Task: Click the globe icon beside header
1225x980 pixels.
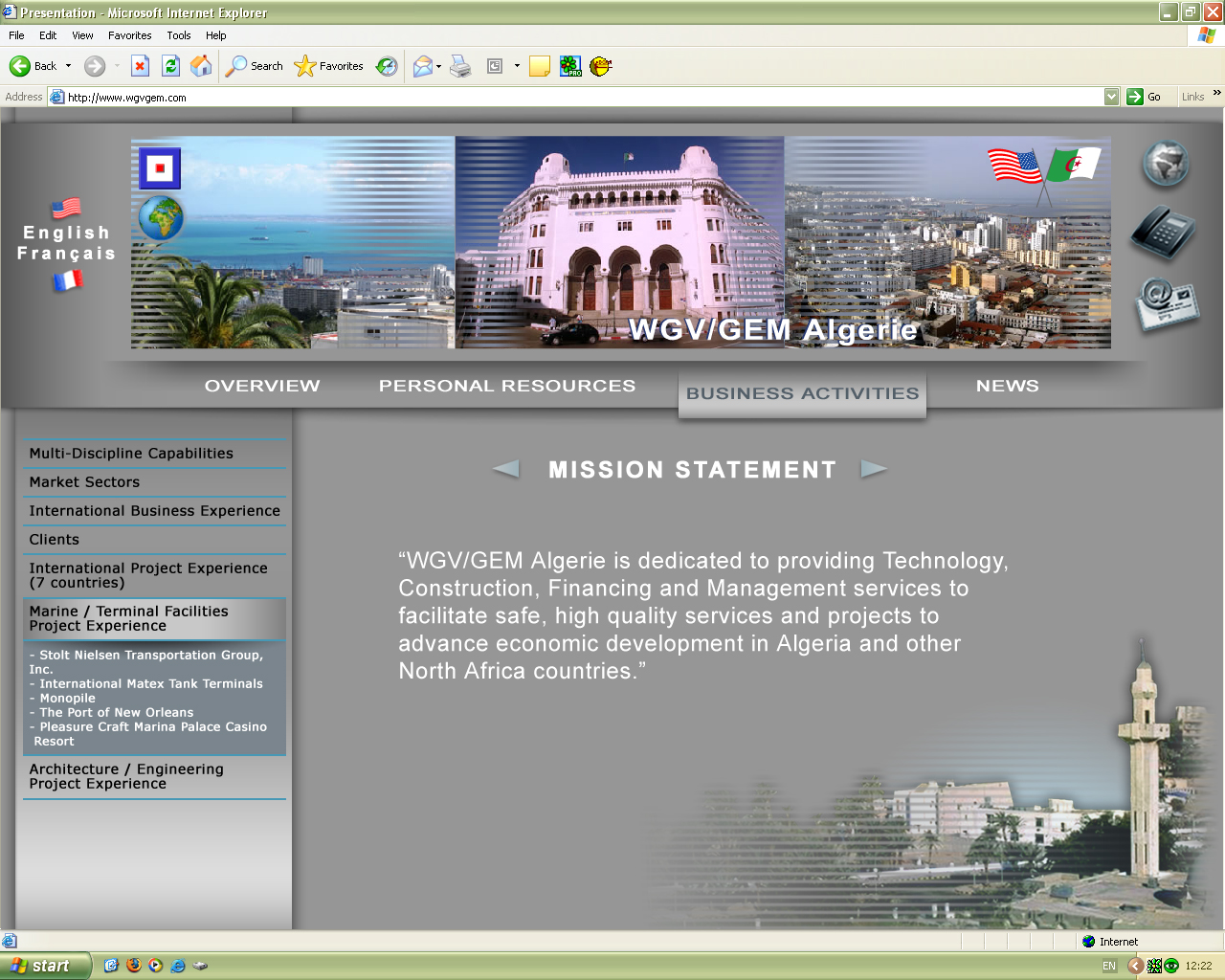Action: (x=1166, y=163)
